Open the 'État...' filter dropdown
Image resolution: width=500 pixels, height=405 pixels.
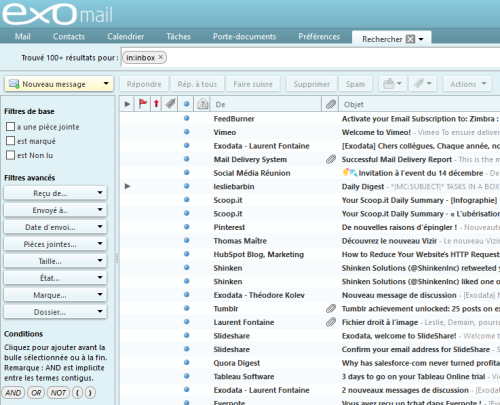click(x=55, y=278)
